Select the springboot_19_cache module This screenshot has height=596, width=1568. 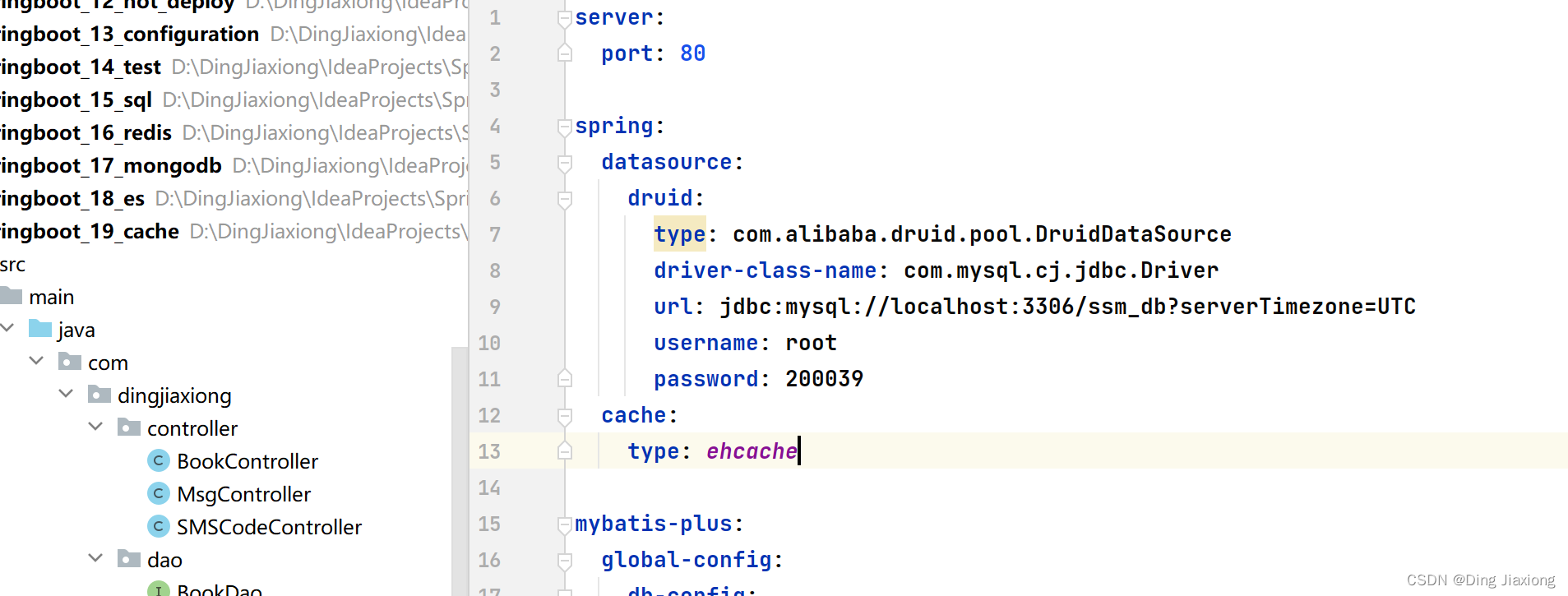90,231
